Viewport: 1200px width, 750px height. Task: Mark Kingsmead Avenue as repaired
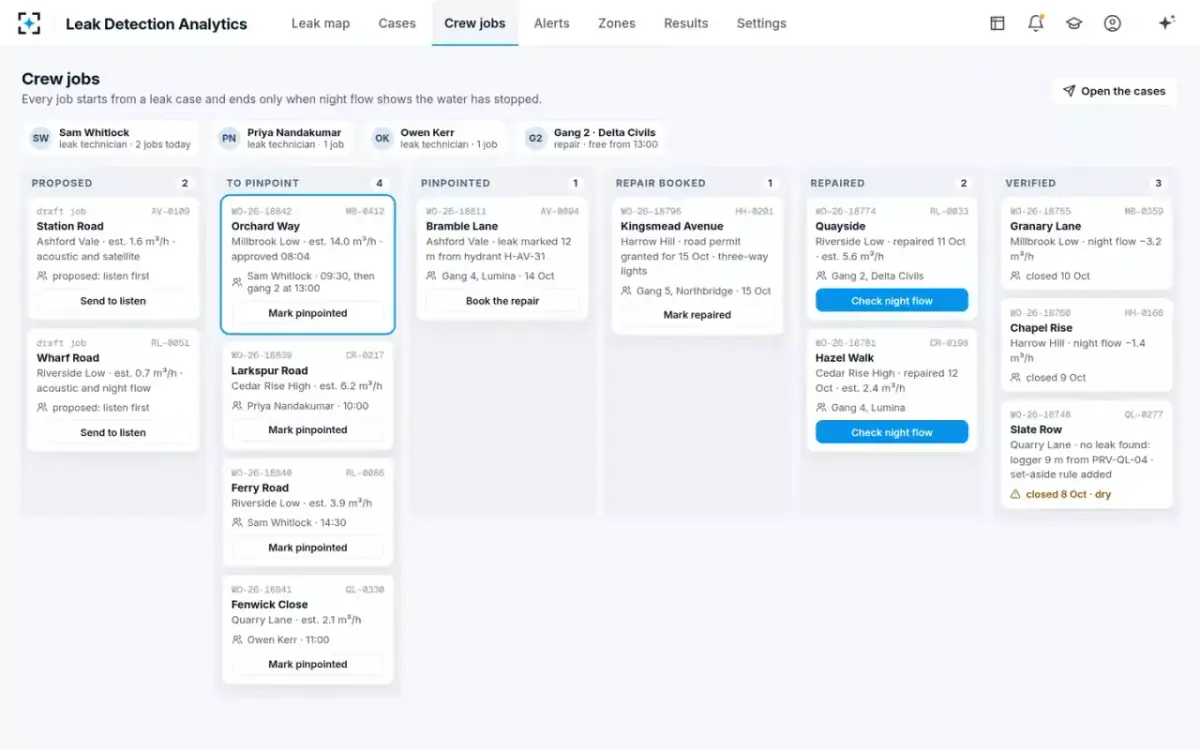pyautogui.click(x=697, y=315)
